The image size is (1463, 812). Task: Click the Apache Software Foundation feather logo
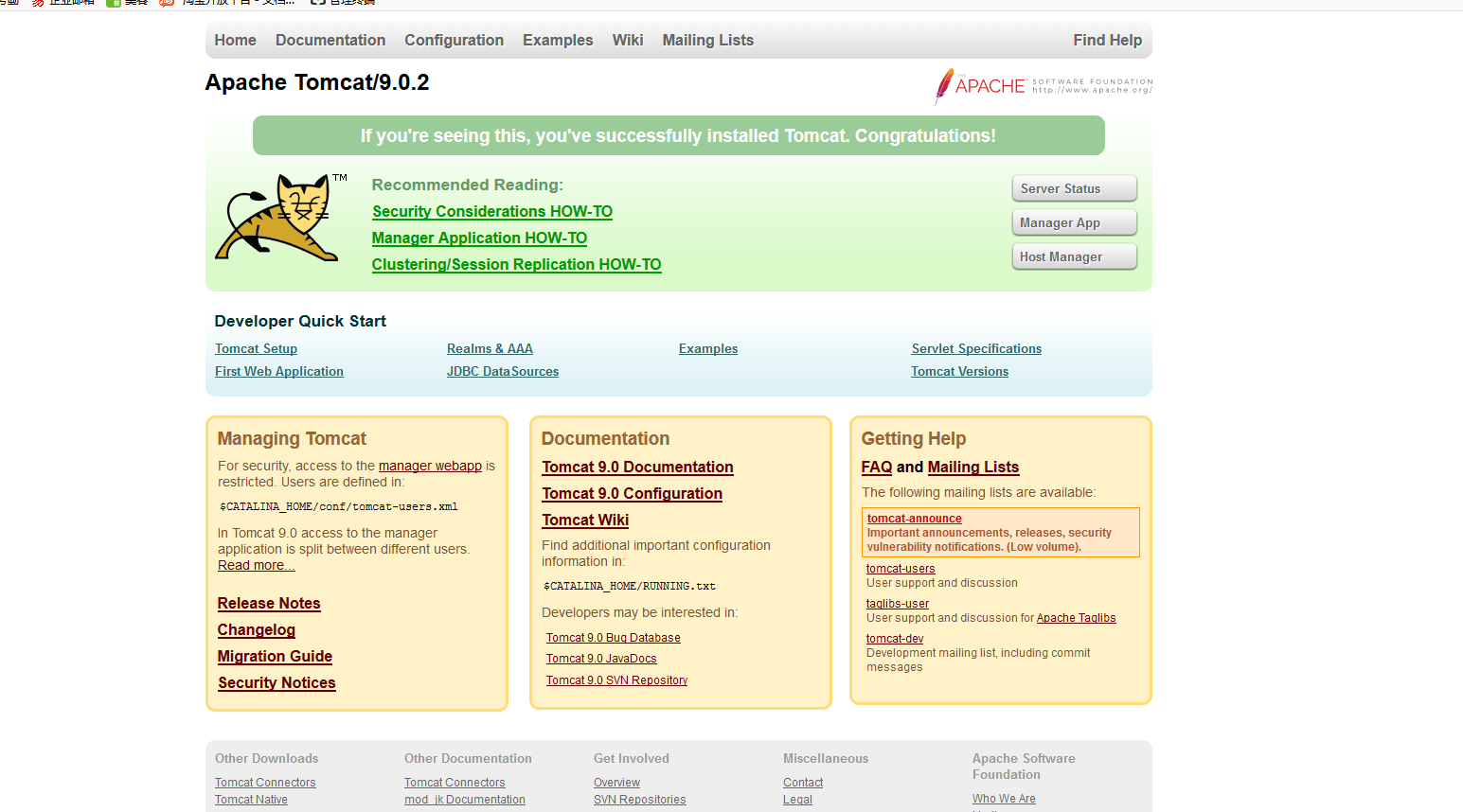pos(1043,86)
